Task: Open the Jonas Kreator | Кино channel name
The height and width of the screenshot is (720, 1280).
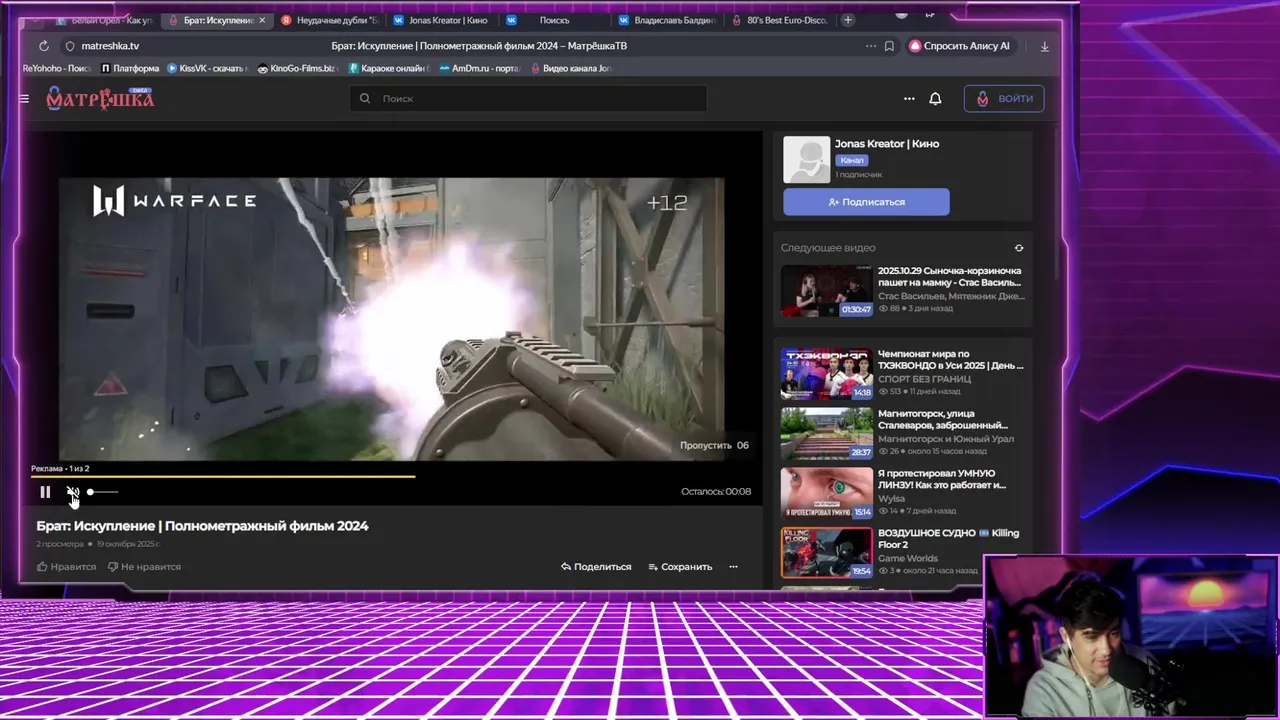Action: pyautogui.click(x=887, y=144)
